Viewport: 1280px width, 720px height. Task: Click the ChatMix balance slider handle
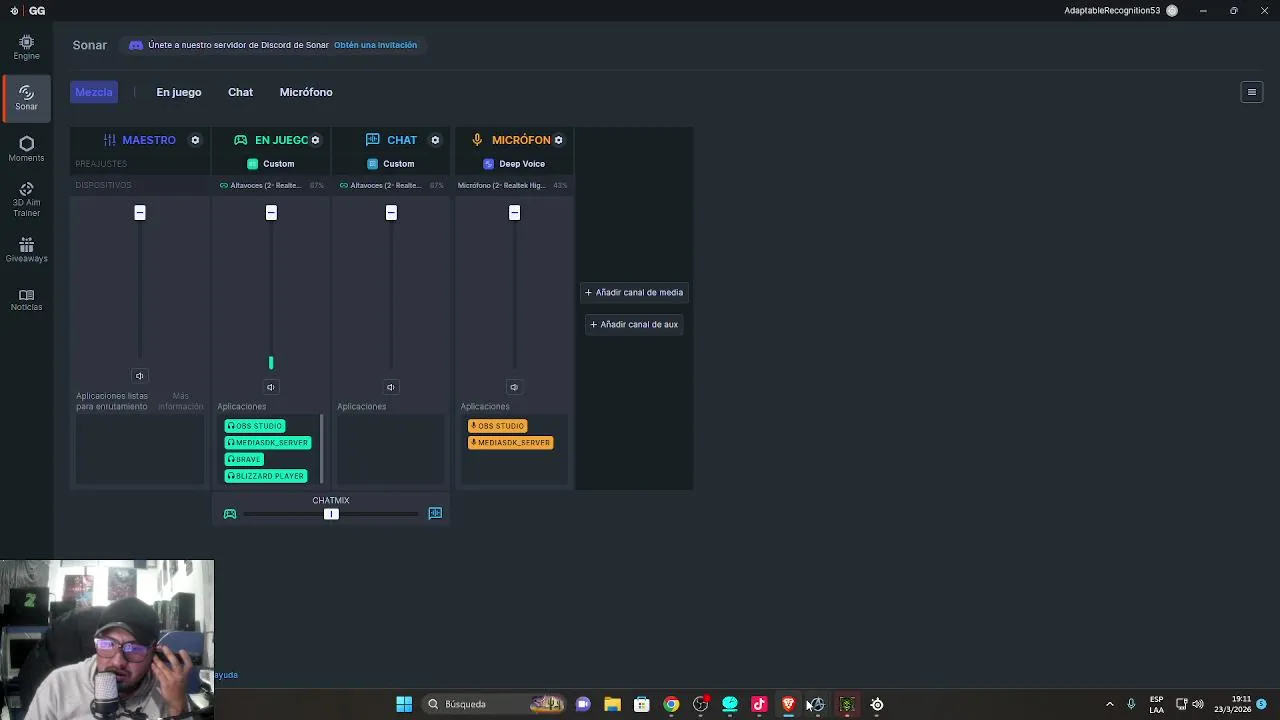[331, 514]
